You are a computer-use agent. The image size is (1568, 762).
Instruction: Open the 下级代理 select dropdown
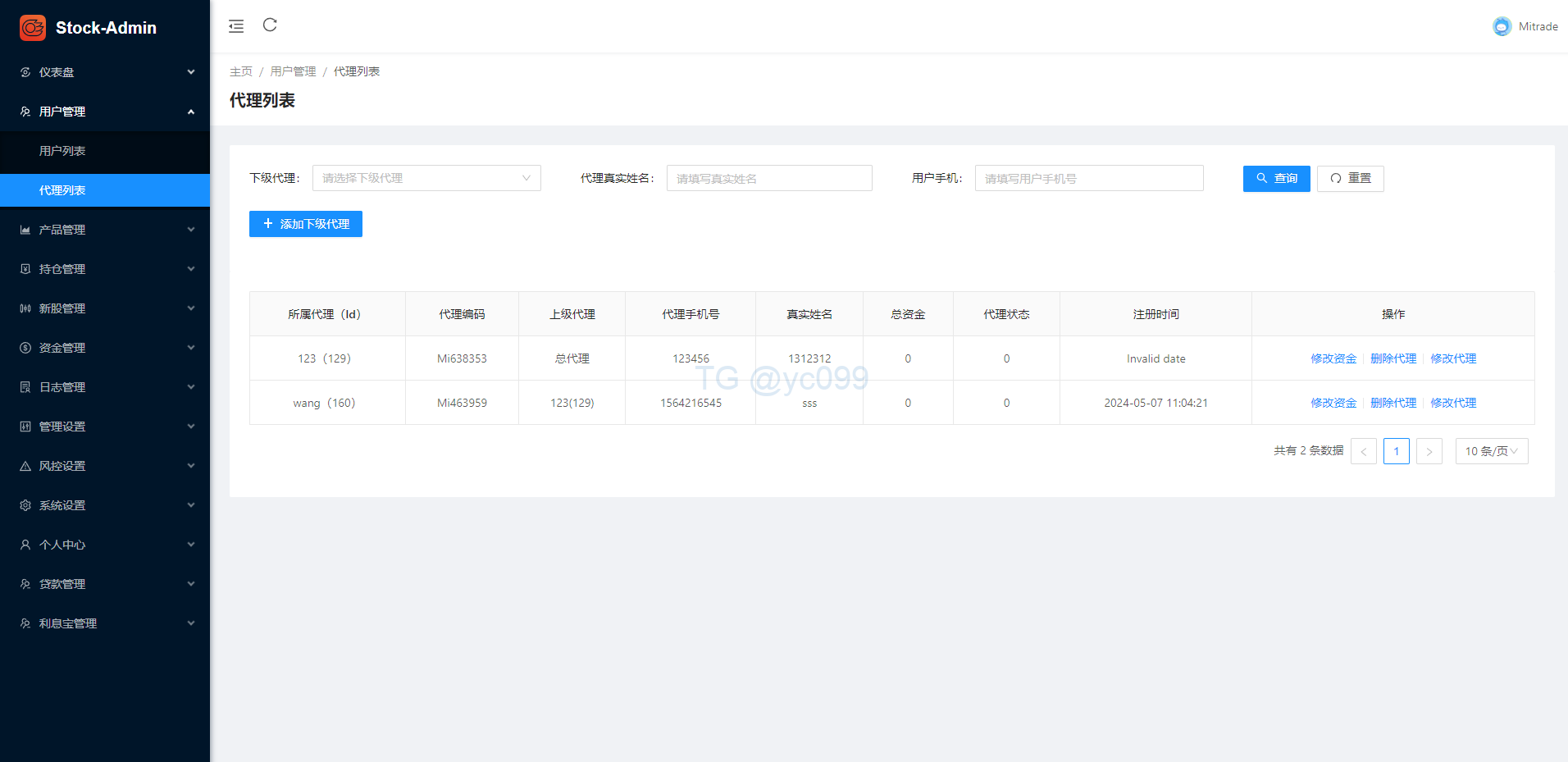tap(426, 178)
